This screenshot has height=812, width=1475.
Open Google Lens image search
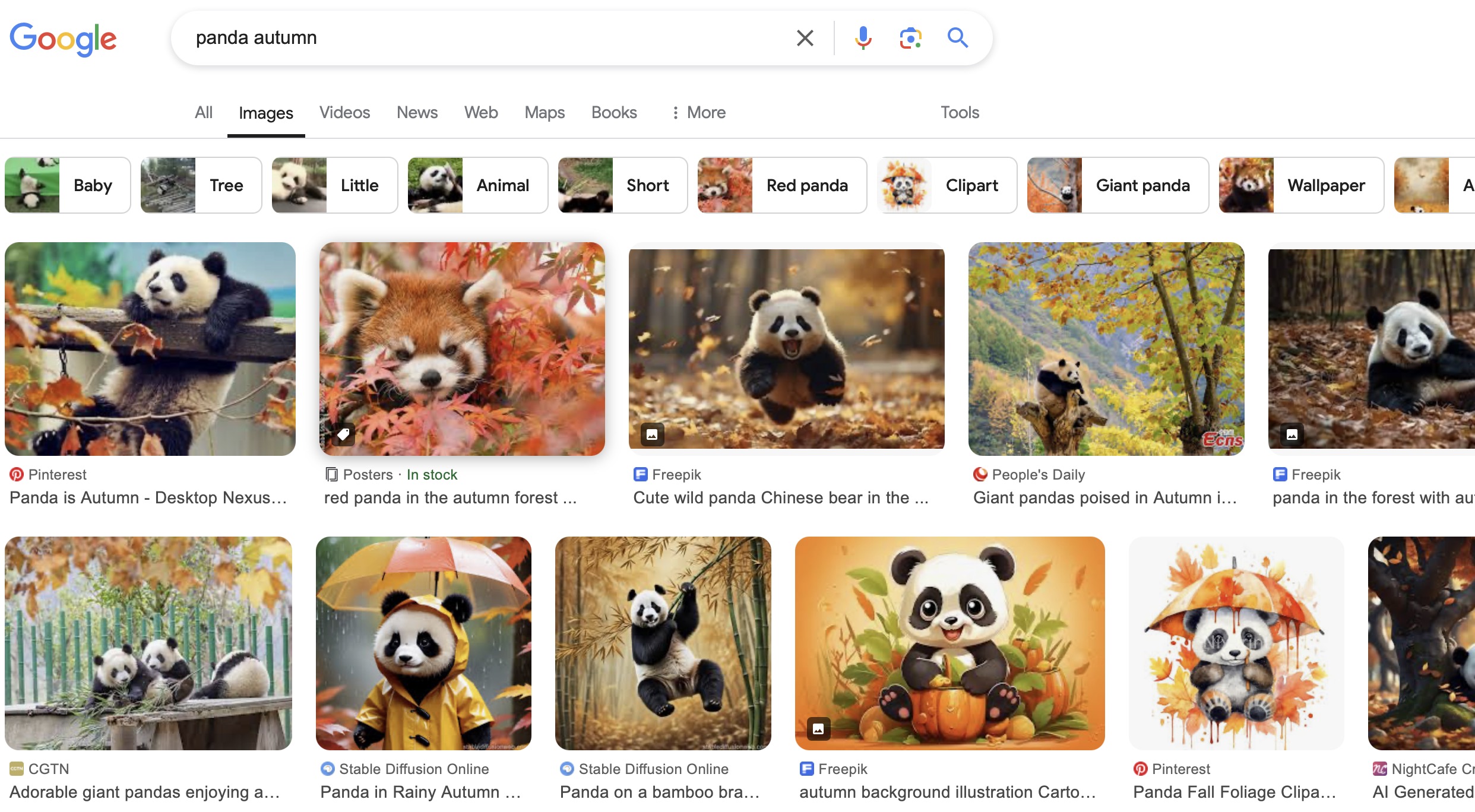coord(910,38)
